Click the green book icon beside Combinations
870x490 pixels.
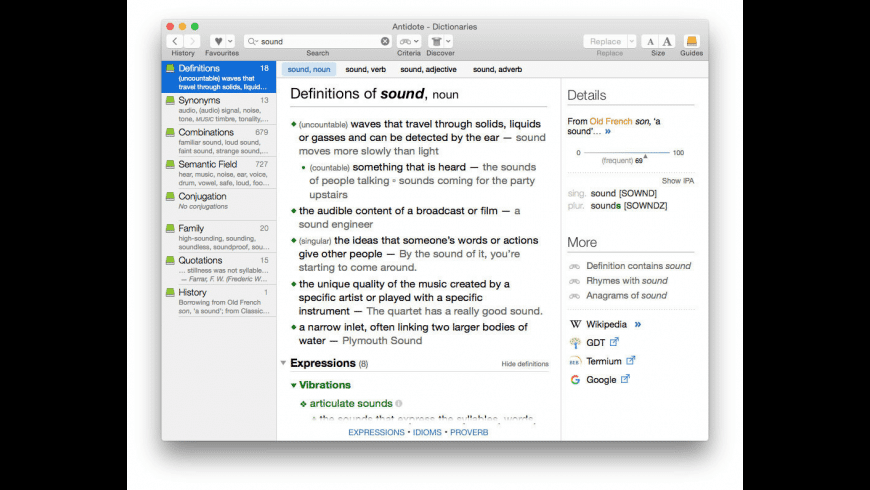(x=170, y=132)
